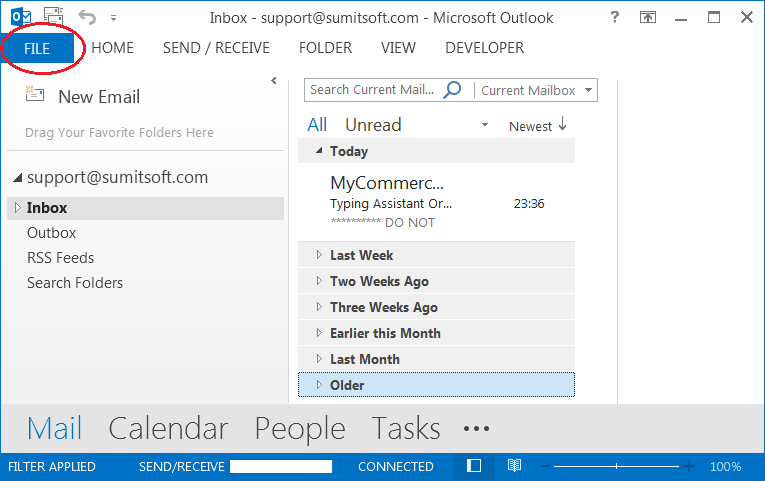Click the navigation options ellipsis
This screenshot has height=481, width=765.
[476, 429]
